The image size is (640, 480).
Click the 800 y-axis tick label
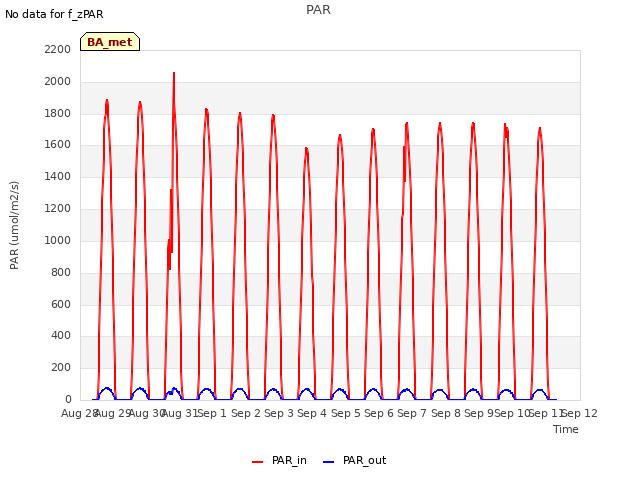pos(61,272)
